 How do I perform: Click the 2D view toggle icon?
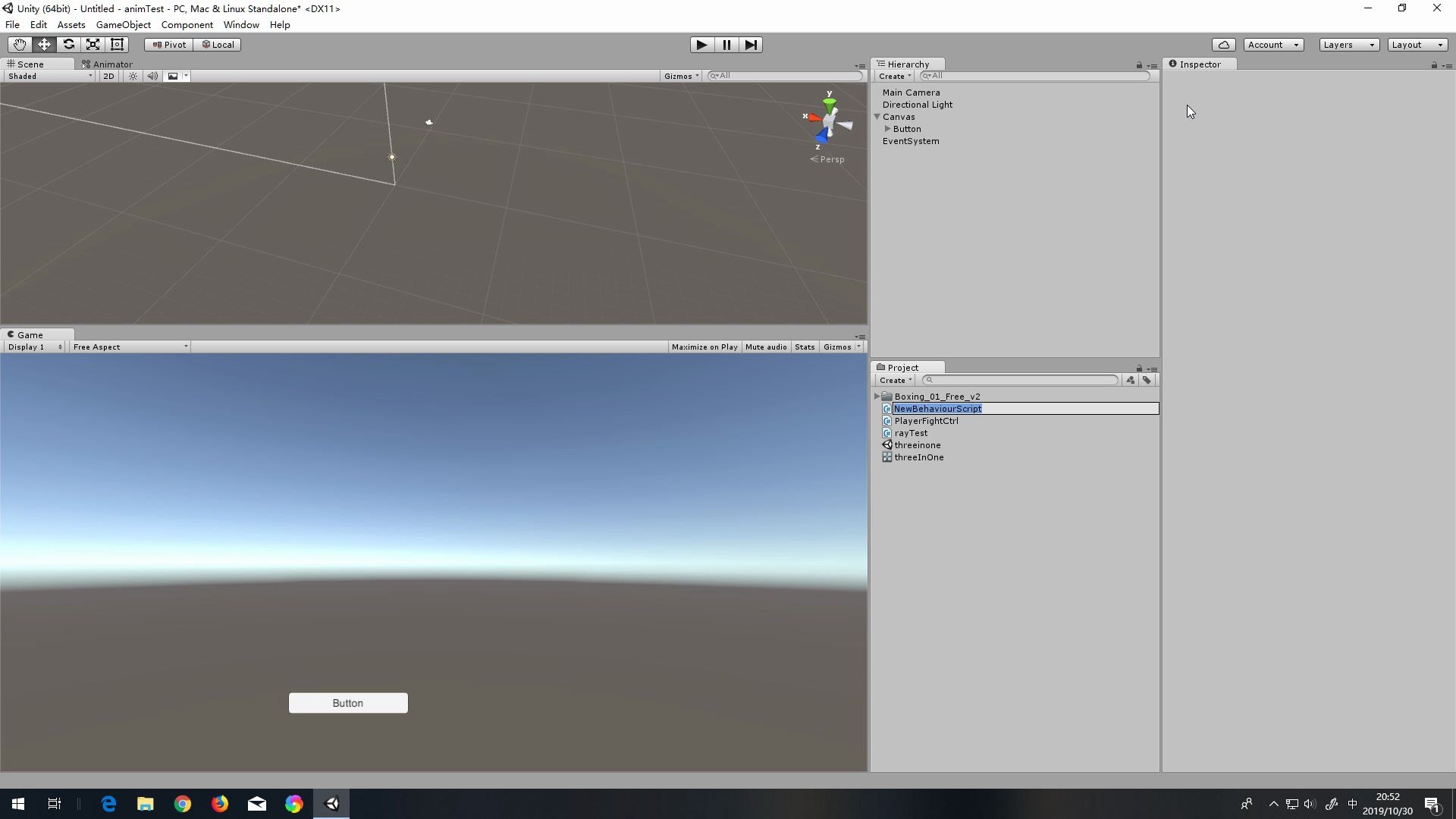(x=108, y=76)
